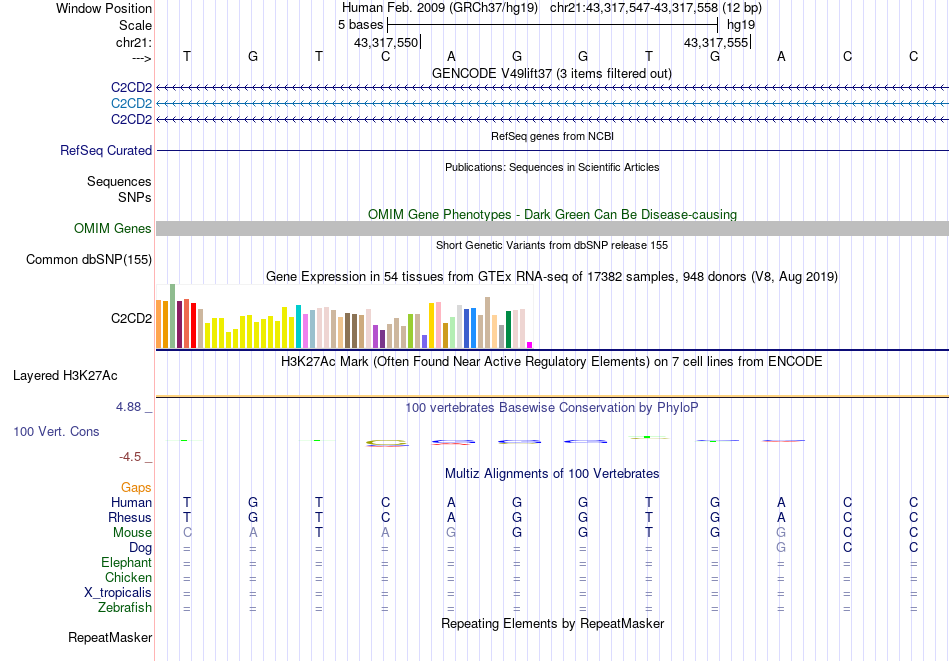Click the 5 bases scale text
950x661 pixels.
(360, 25)
